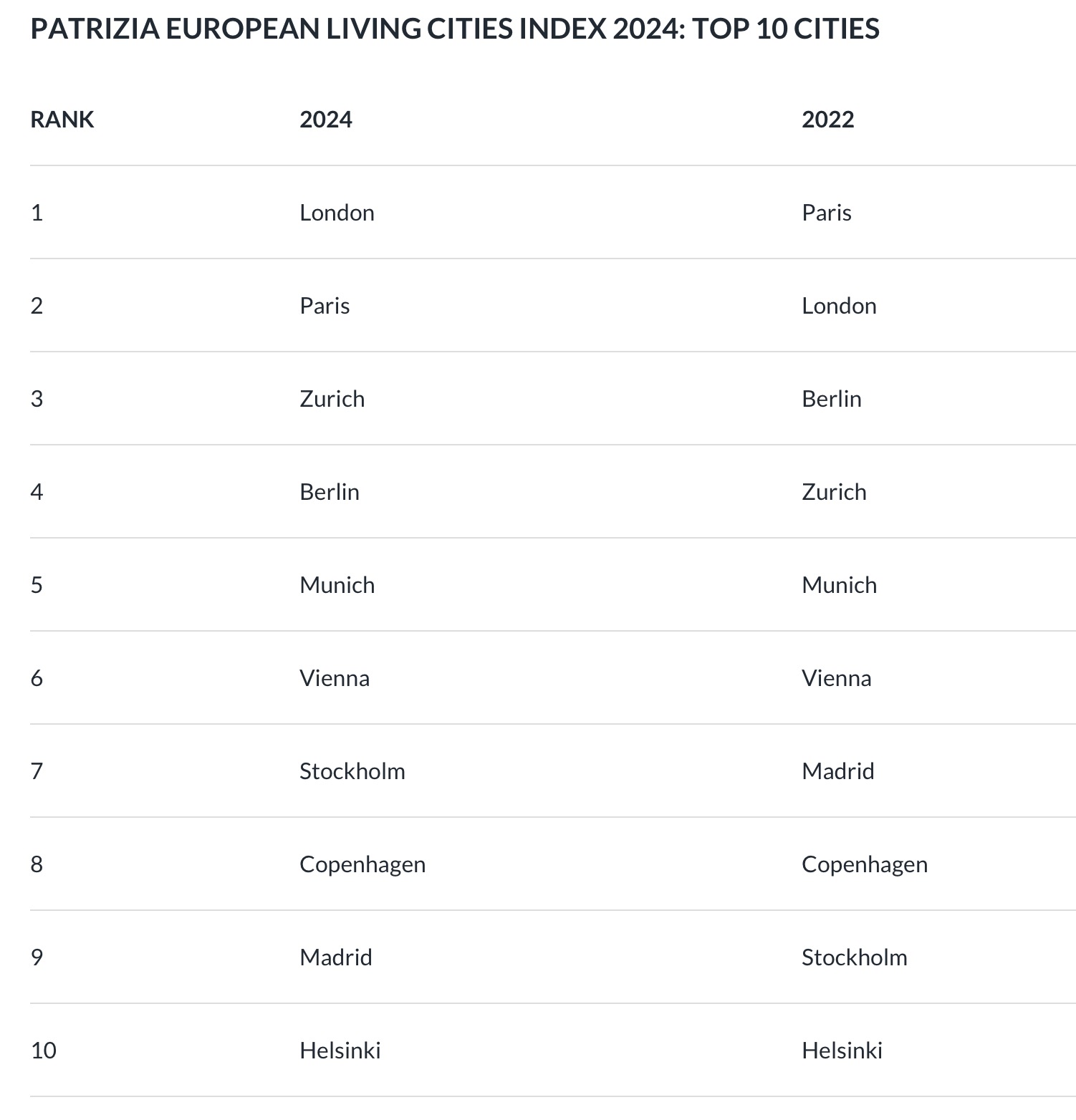This screenshot has width=1076, height=1120.
Task: Click London in the 2022 column
Action: [x=839, y=306]
